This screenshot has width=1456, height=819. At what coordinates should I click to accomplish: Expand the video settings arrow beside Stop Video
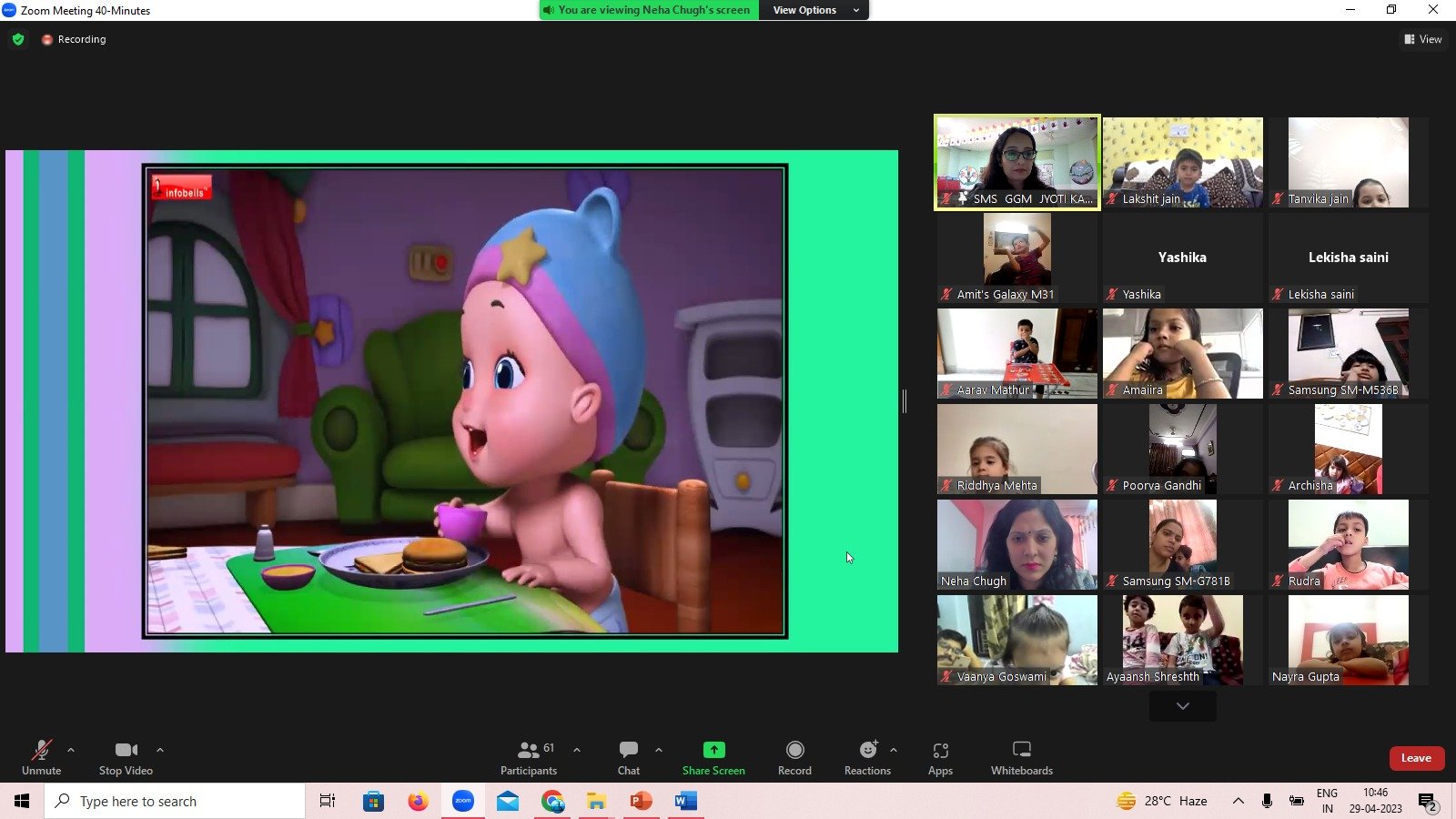160,750
